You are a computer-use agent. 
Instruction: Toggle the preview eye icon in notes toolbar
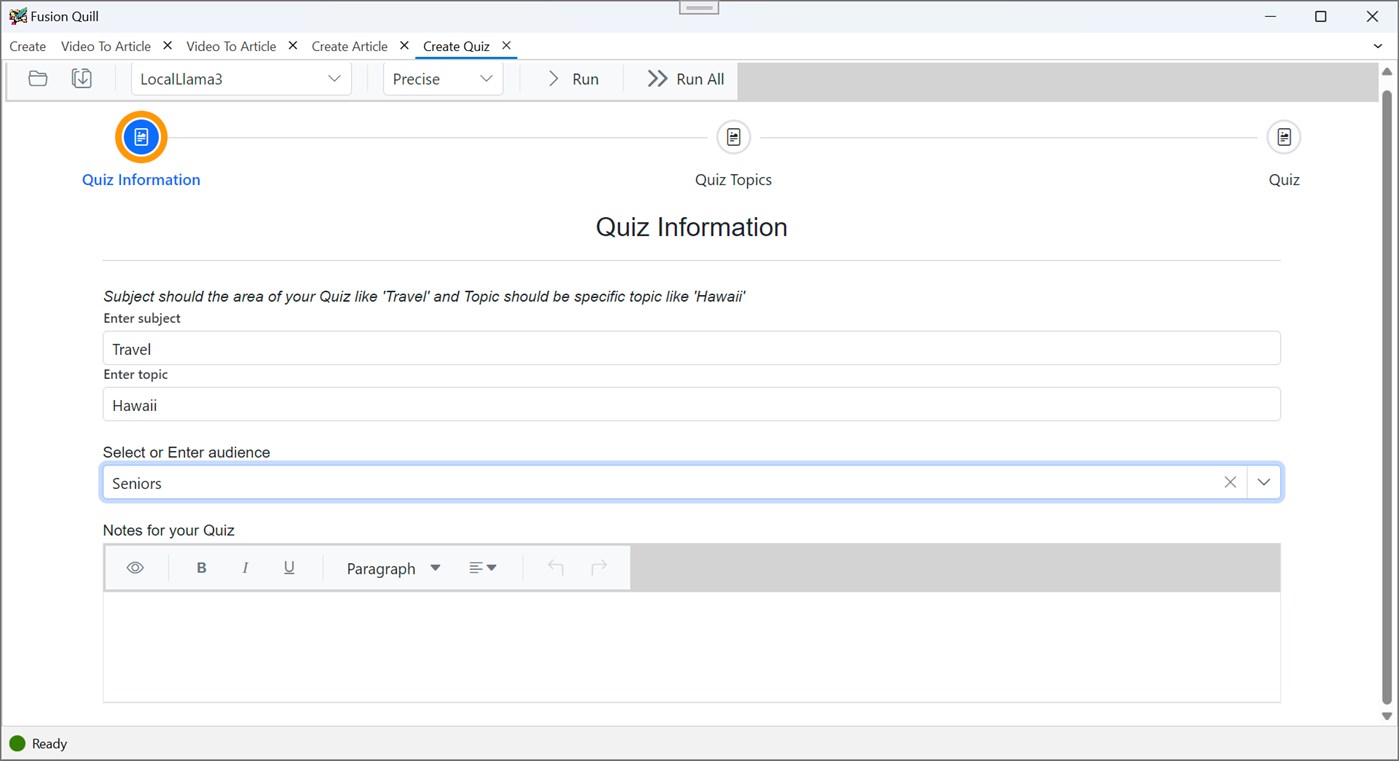click(135, 567)
